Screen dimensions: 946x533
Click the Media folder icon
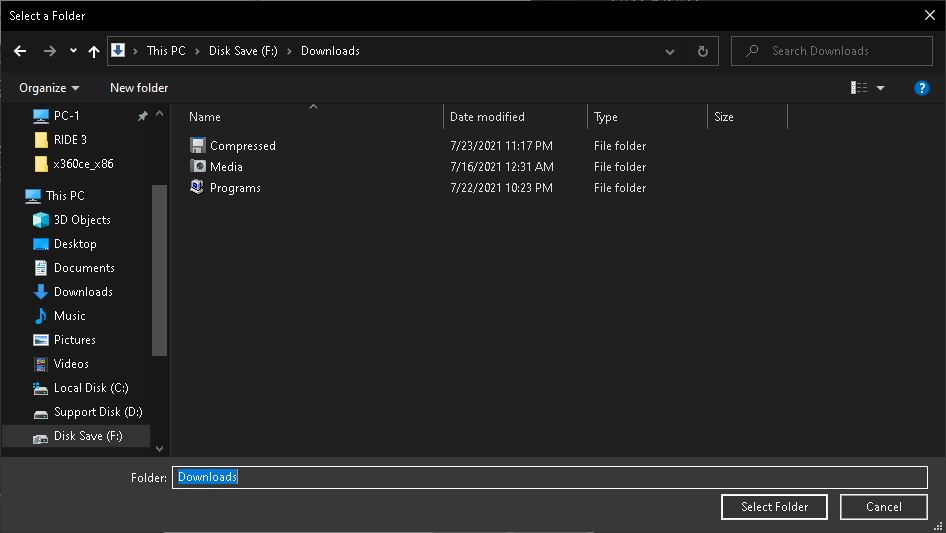coord(197,166)
